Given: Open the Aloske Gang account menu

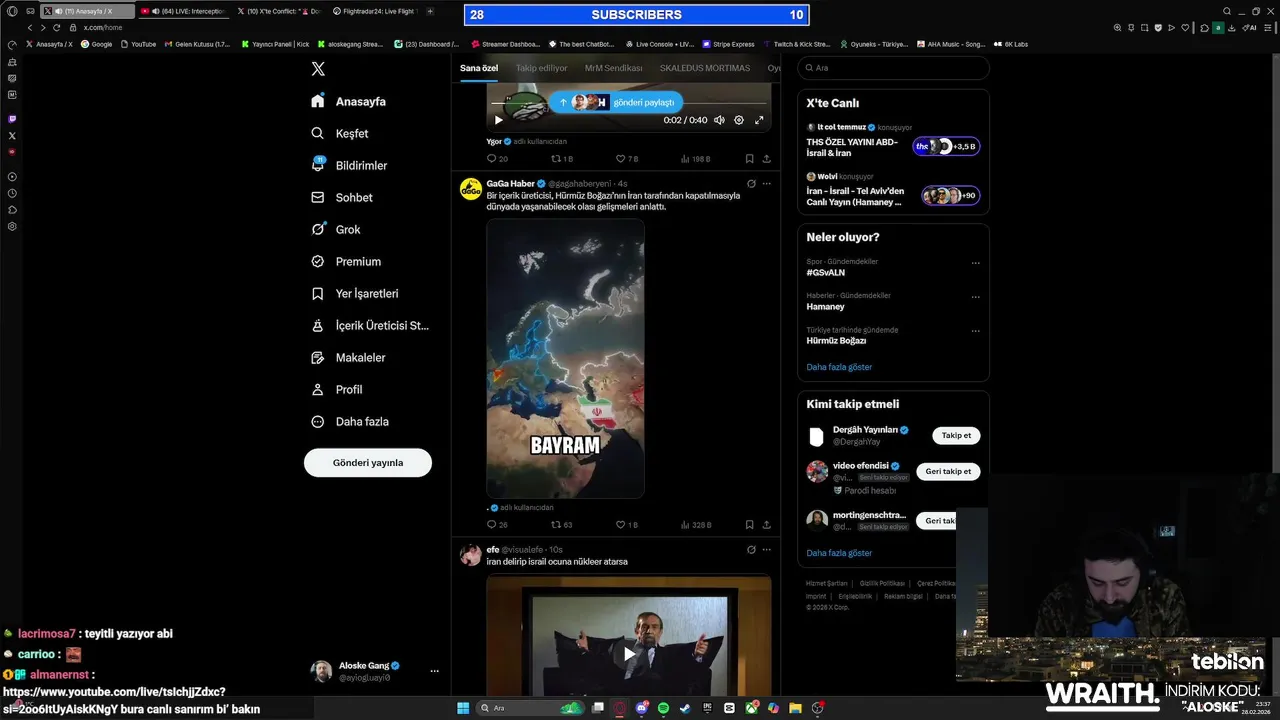Looking at the screenshot, I should [x=376, y=671].
